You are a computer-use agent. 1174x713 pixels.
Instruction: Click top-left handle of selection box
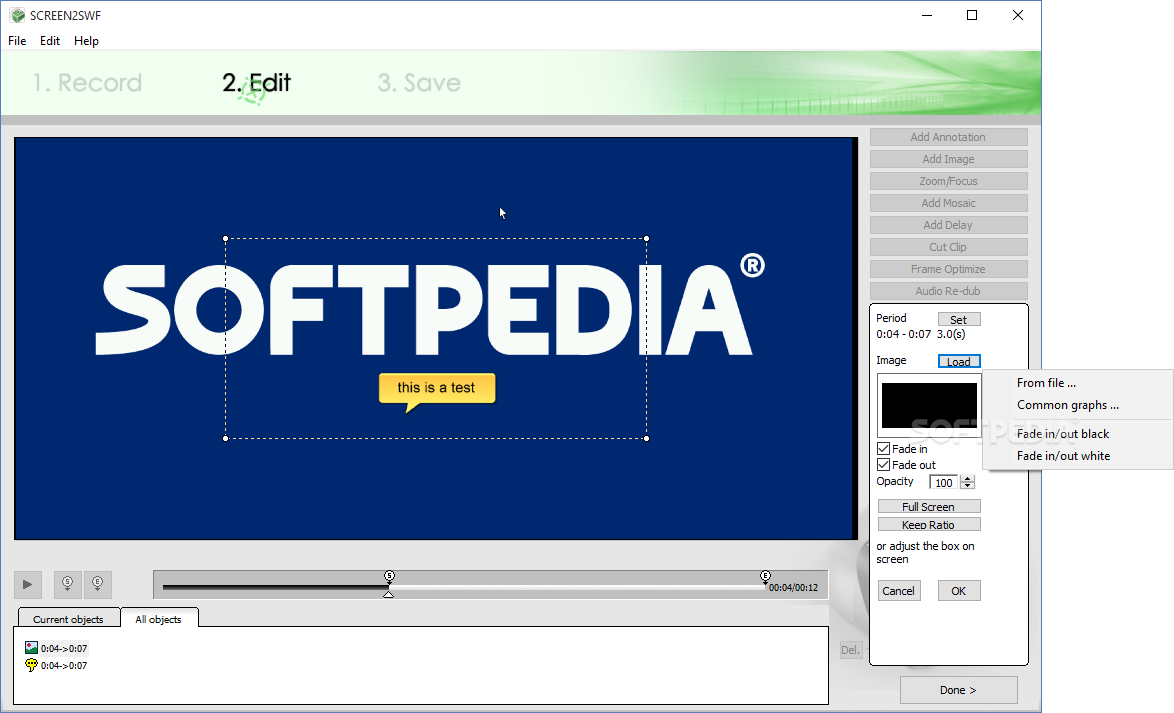coord(225,239)
